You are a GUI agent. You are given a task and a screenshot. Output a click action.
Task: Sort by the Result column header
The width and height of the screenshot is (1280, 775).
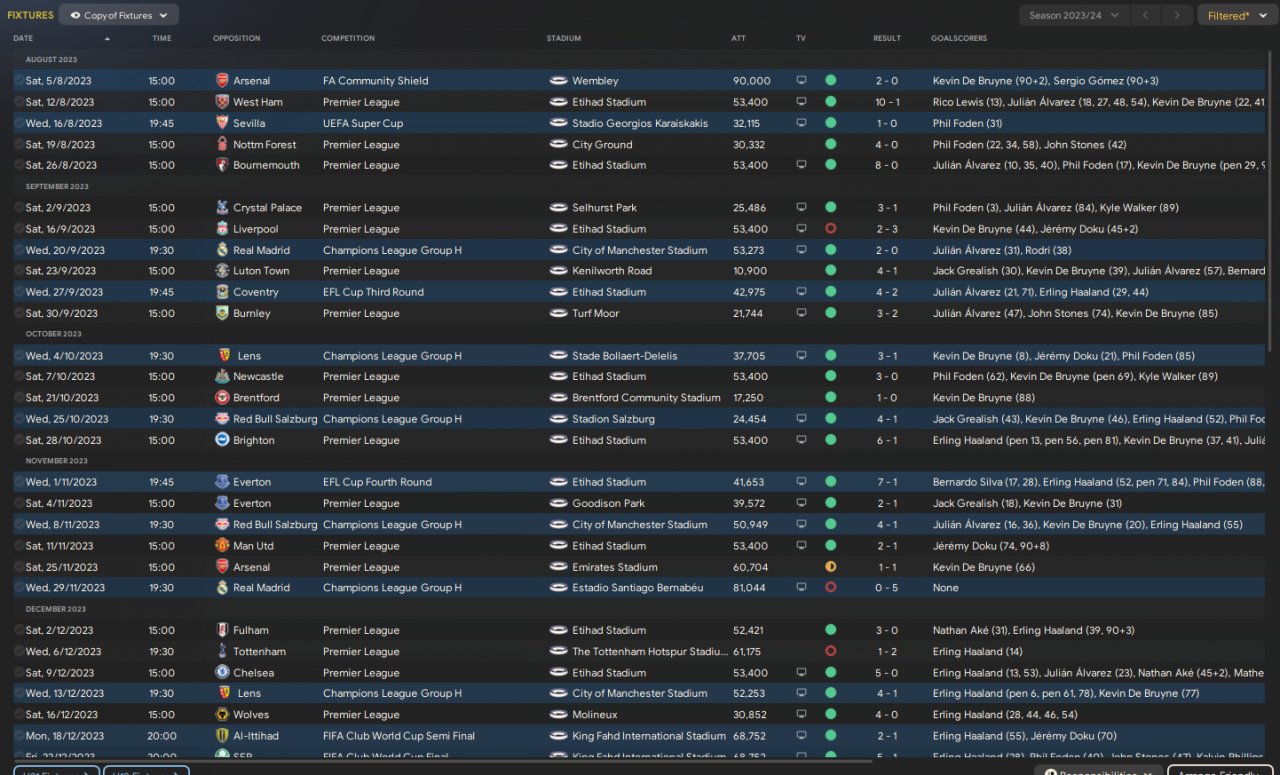[887, 38]
